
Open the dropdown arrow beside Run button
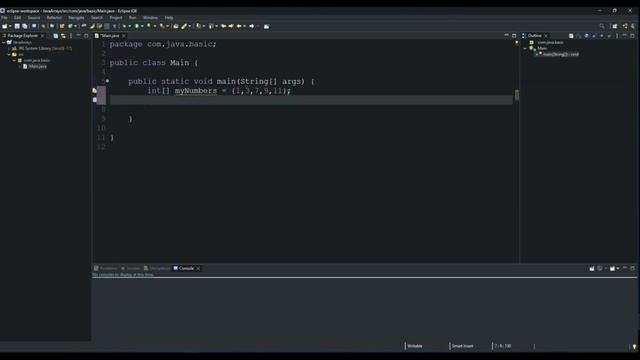[142, 26]
